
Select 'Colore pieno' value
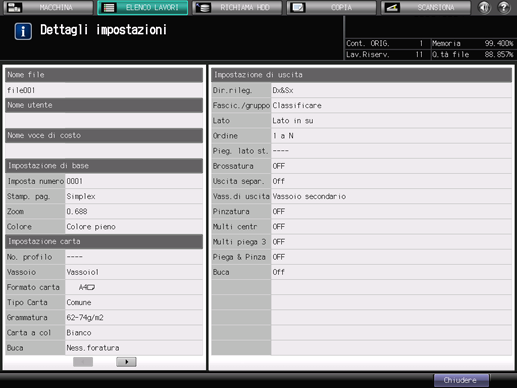(91, 227)
